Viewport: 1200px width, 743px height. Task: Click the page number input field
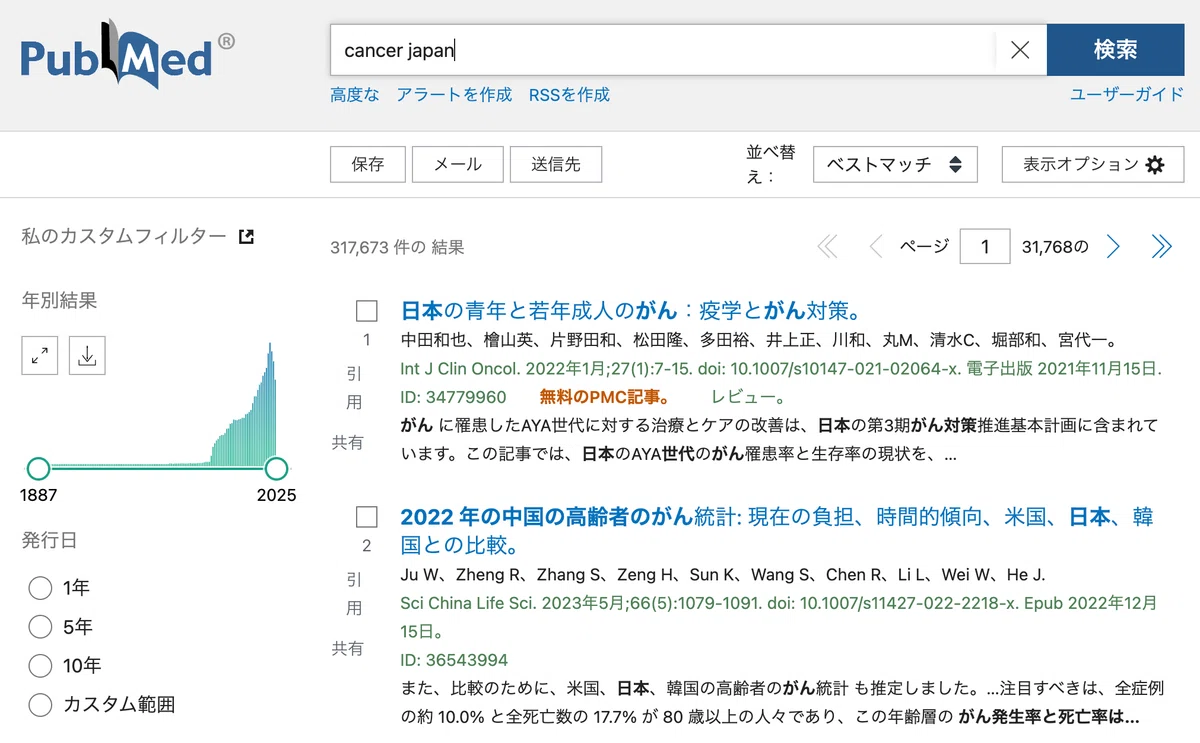[x=985, y=247]
